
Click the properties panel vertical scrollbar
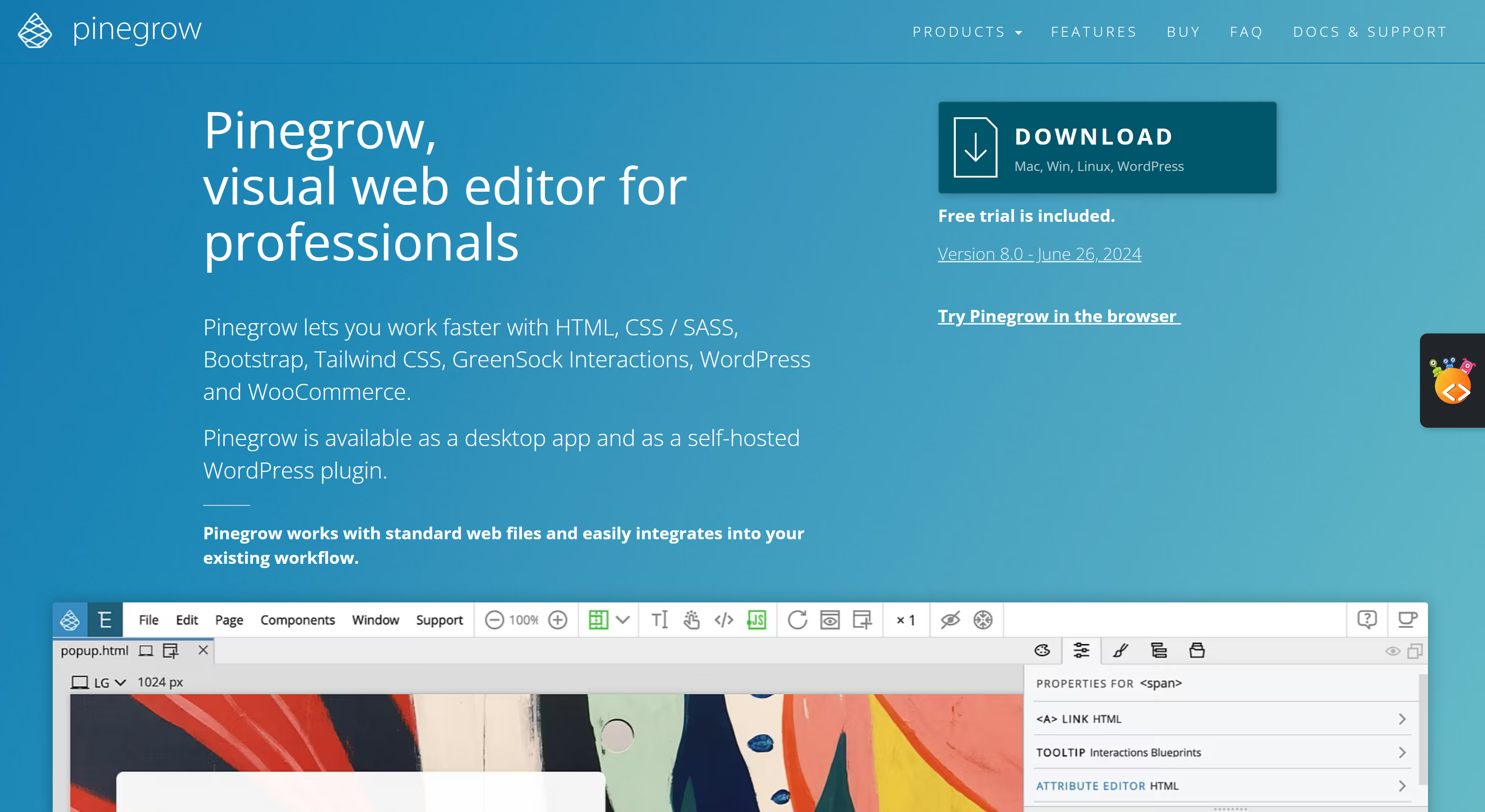point(1422,729)
